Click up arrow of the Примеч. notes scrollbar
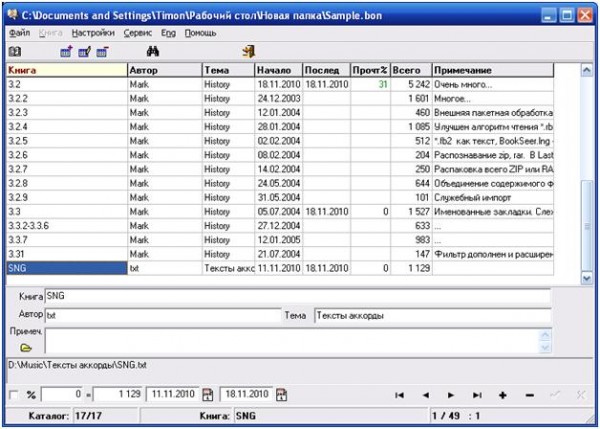The image size is (600, 429). click(545, 335)
